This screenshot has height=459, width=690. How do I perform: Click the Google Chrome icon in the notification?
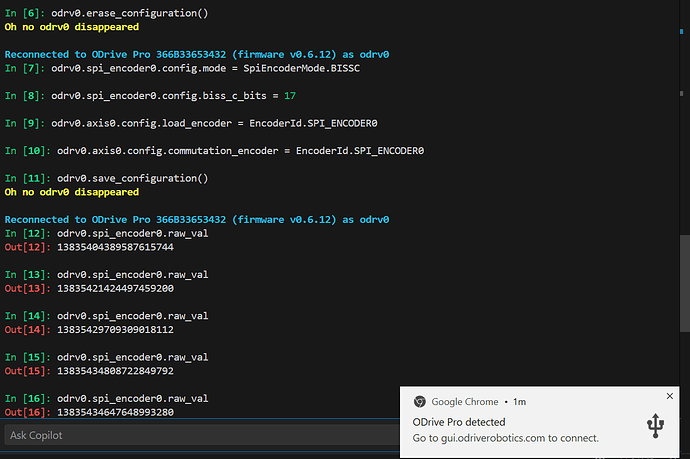[419, 401]
